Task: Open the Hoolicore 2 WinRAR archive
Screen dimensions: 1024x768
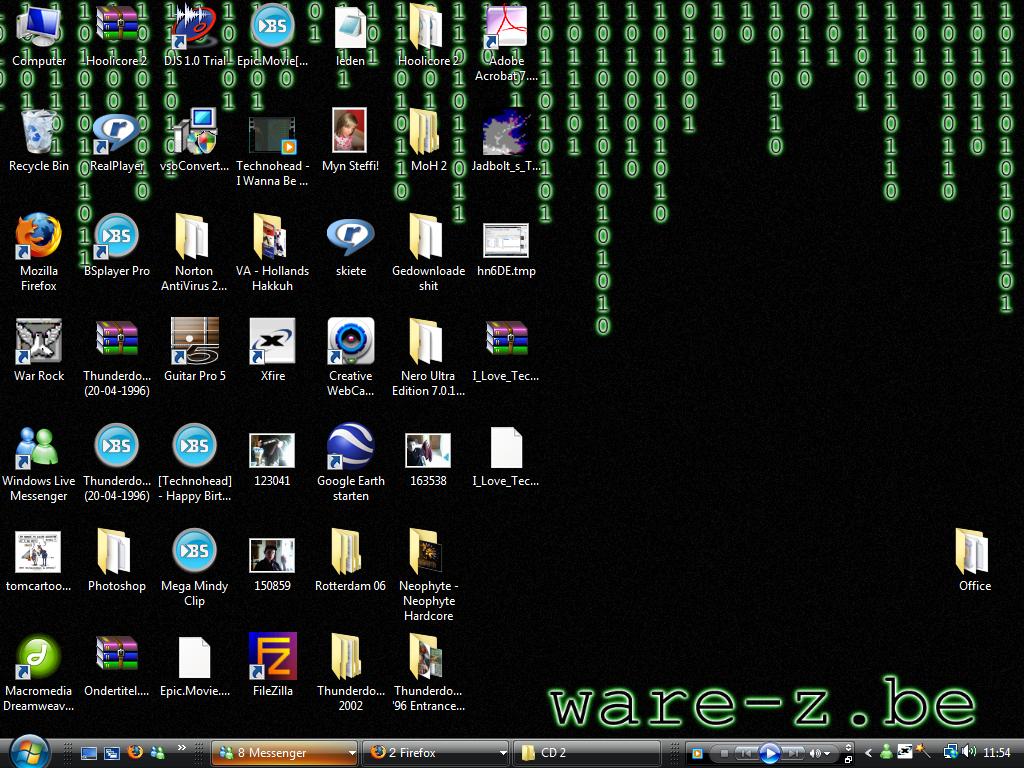Action: tap(117, 36)
